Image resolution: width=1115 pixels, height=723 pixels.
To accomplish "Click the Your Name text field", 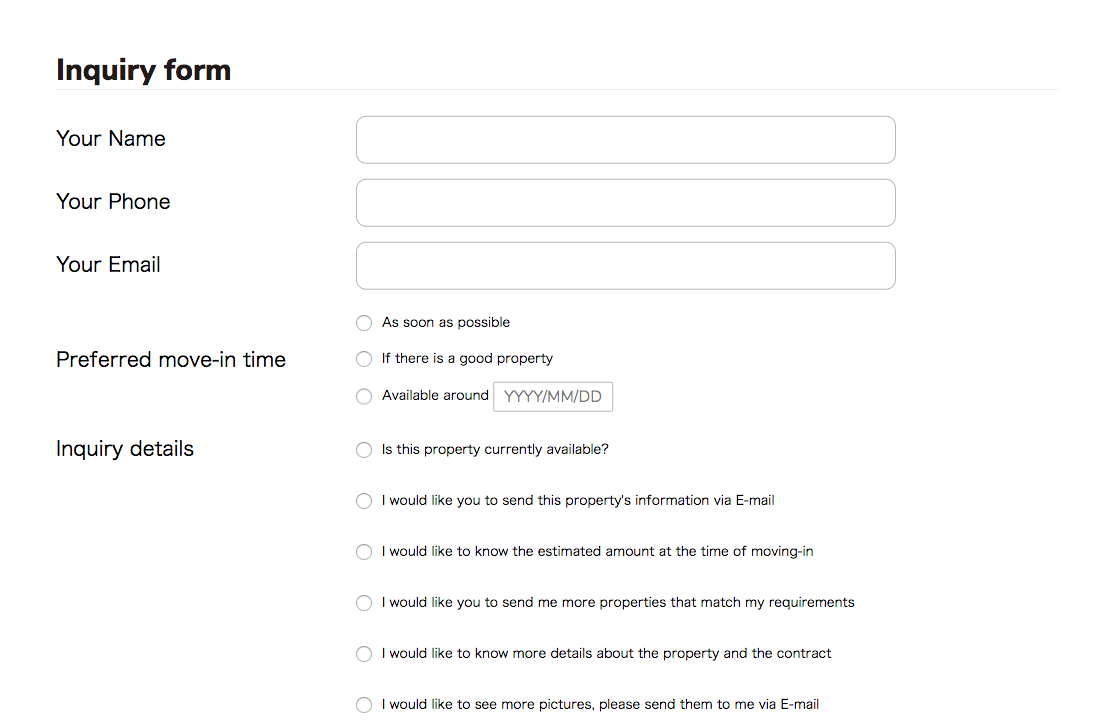I will coord(625,140).
